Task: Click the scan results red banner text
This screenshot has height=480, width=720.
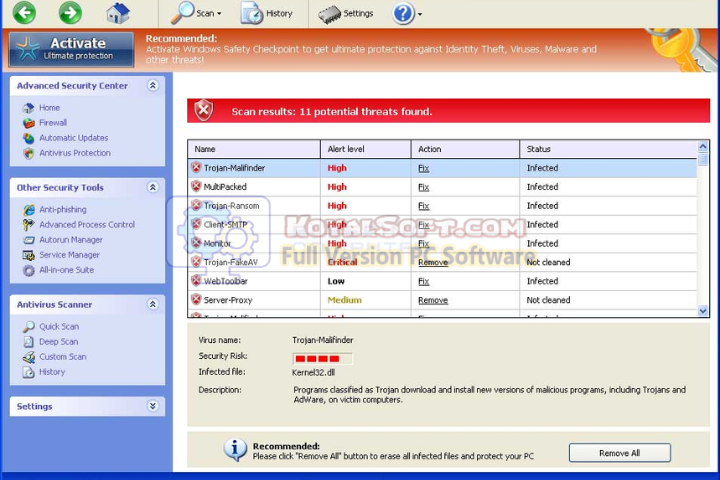Action: pos(332,112)
